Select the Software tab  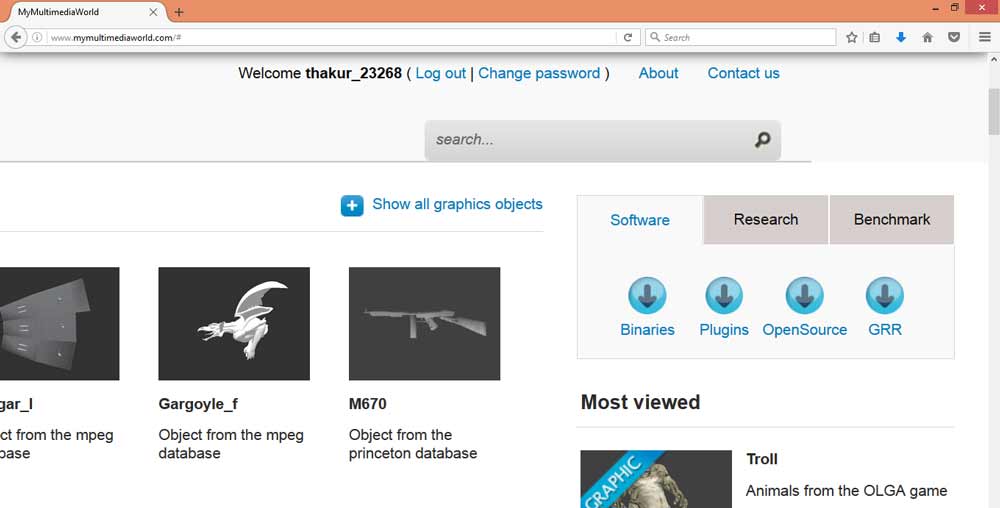(640, 220)
